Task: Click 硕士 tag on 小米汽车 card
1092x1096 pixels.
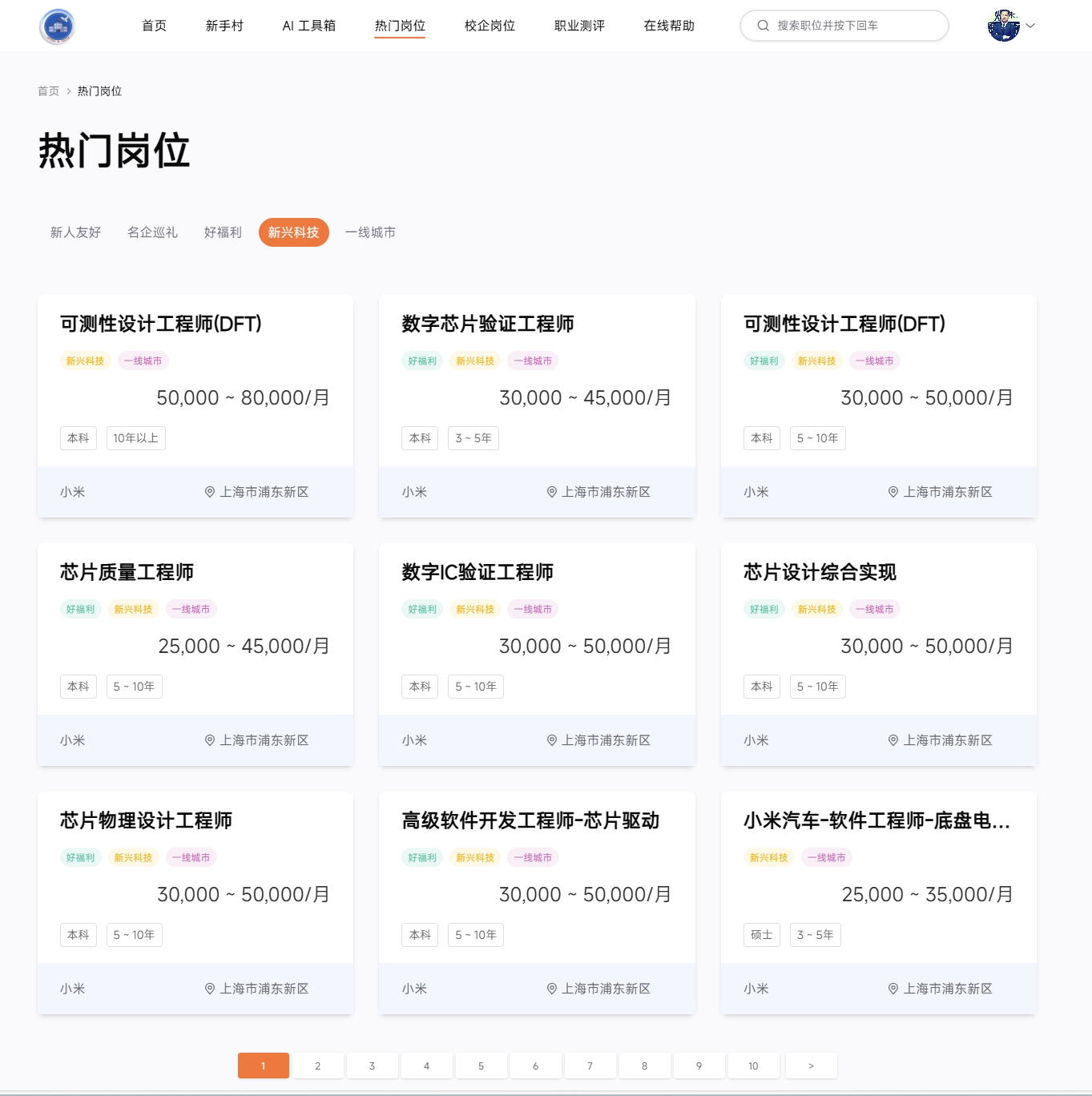Action: tap(762, 935)
